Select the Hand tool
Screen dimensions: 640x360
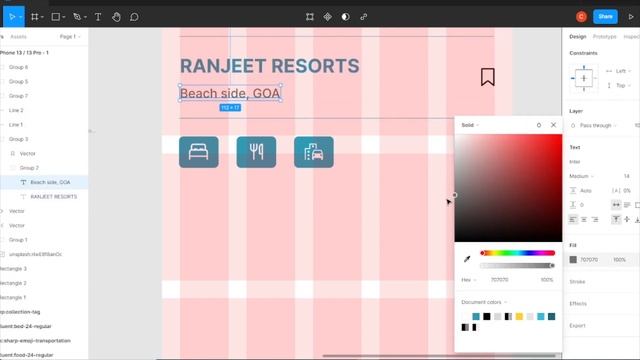tap(116, 17)
